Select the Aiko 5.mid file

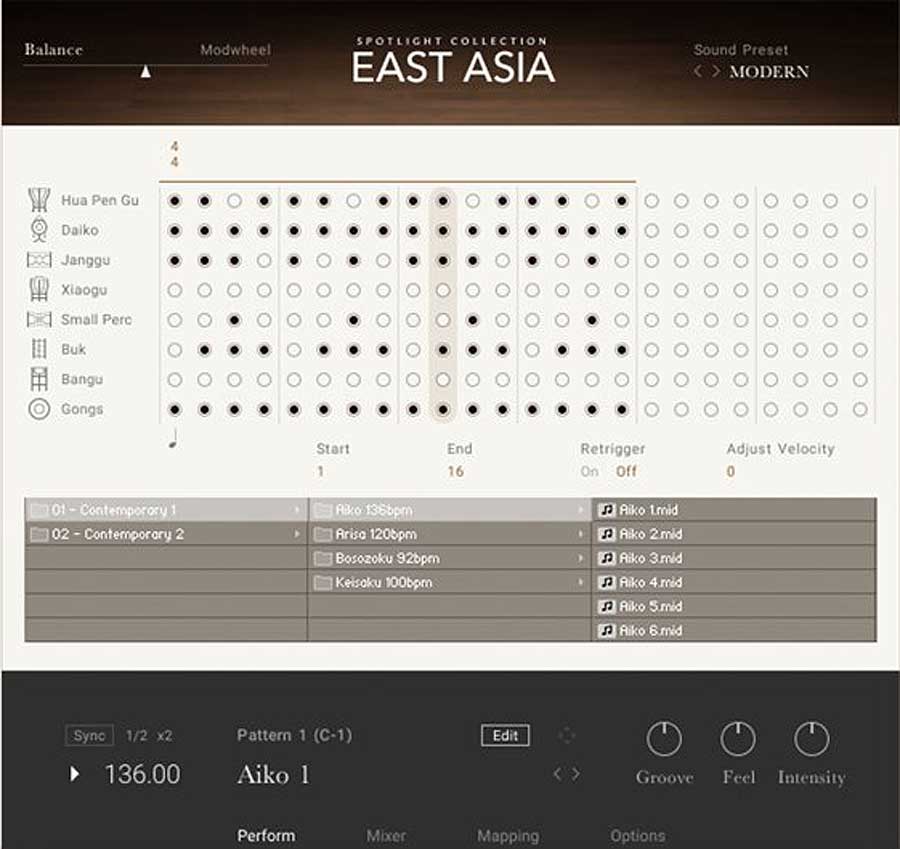tap(734, 606)
